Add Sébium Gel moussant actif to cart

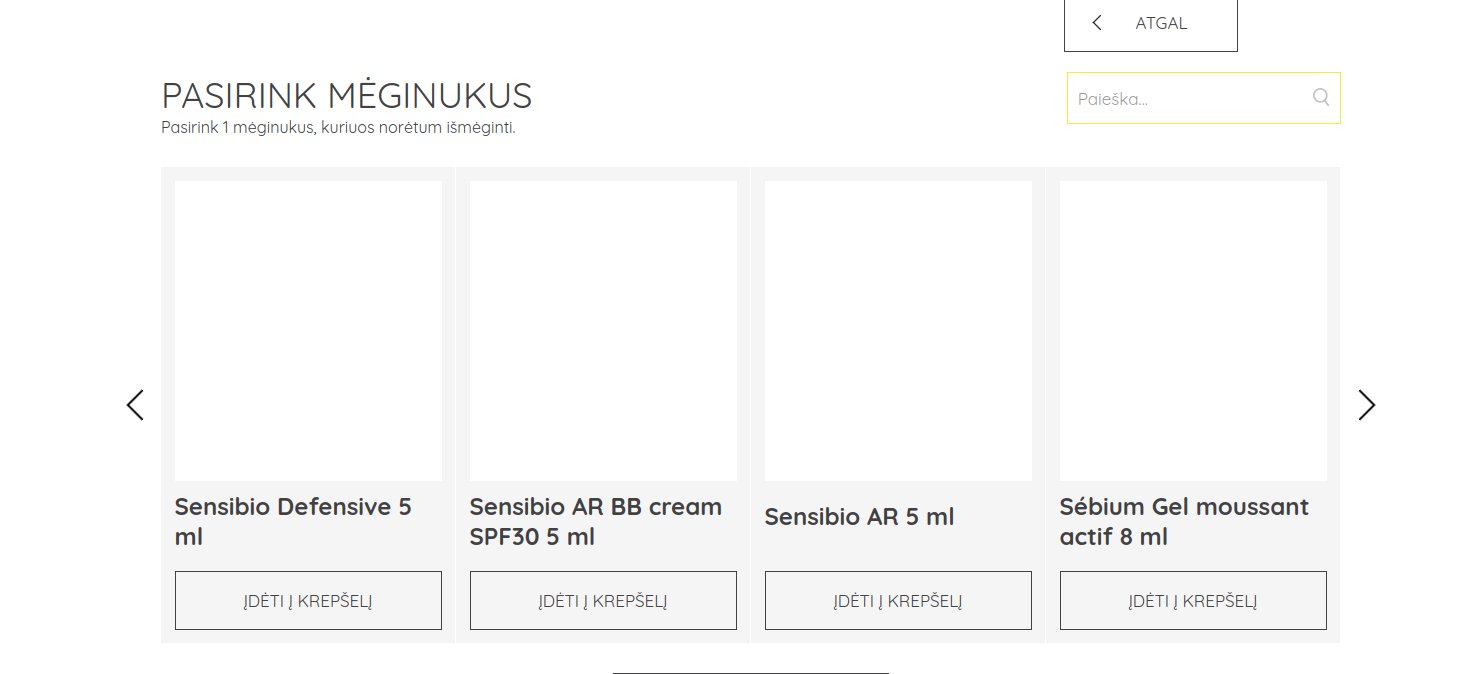tap(1193, 601)
